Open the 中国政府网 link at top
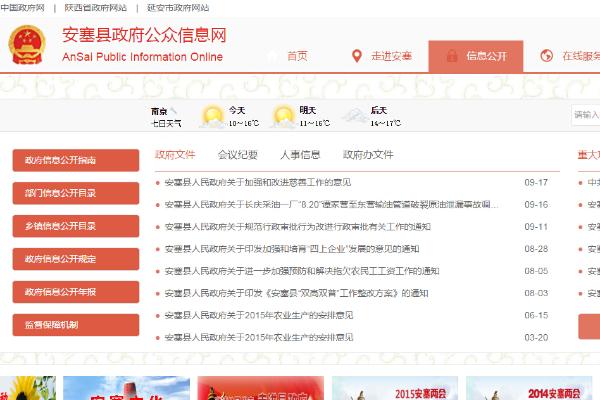Image resolution: width=600 pixels, height=400 pixels. pyautogui.click(x=22, y=7)
